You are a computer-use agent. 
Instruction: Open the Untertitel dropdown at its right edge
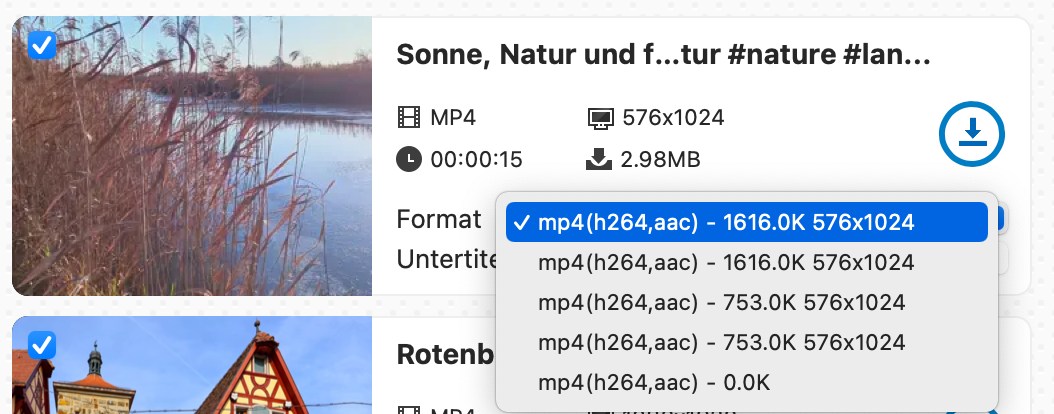click(x=1003, y=260)
